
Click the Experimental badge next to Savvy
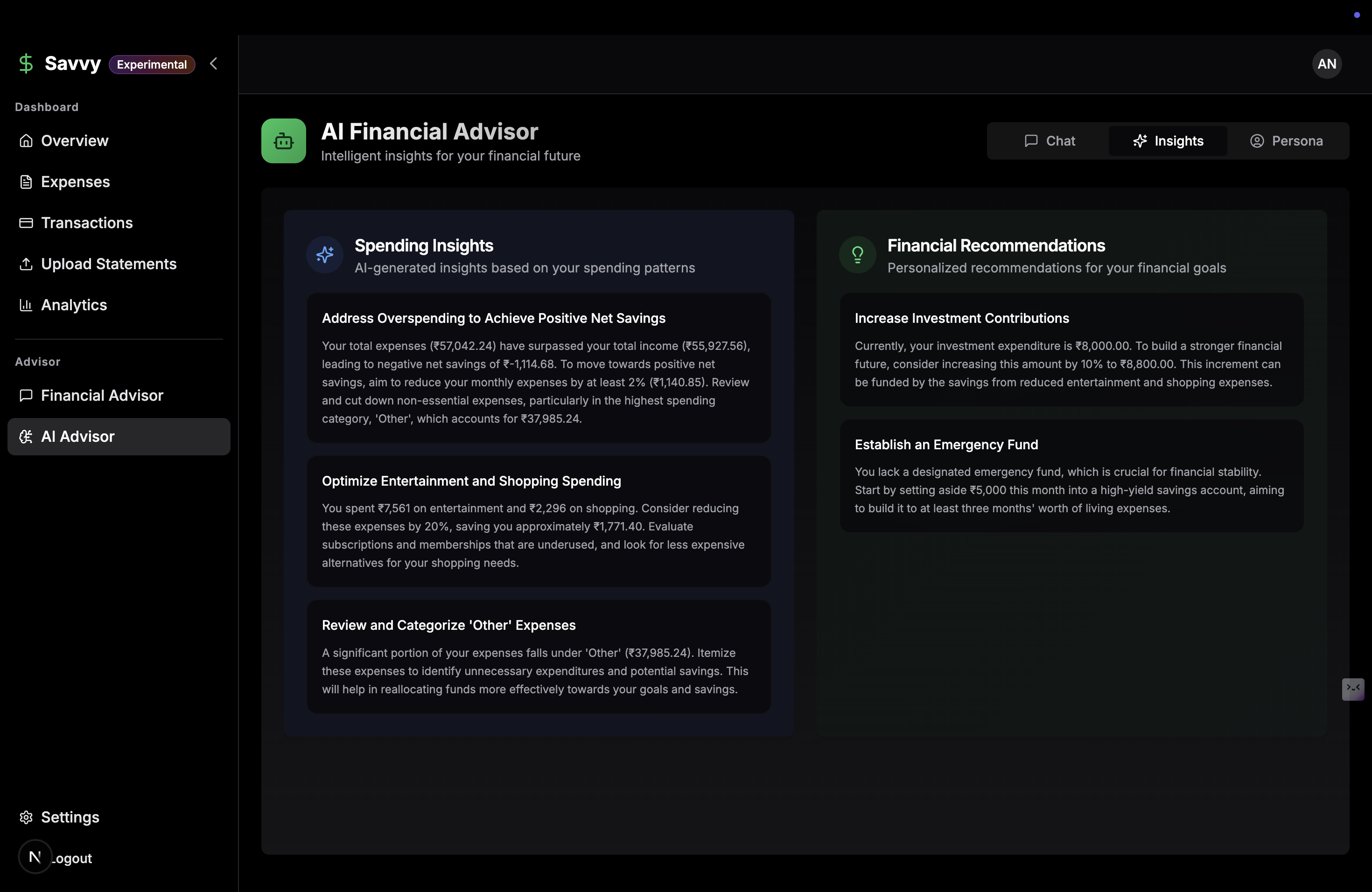[x=152, y=64]
